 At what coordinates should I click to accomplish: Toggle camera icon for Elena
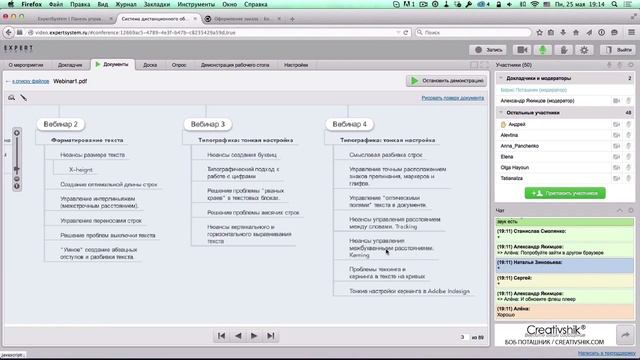616,157
